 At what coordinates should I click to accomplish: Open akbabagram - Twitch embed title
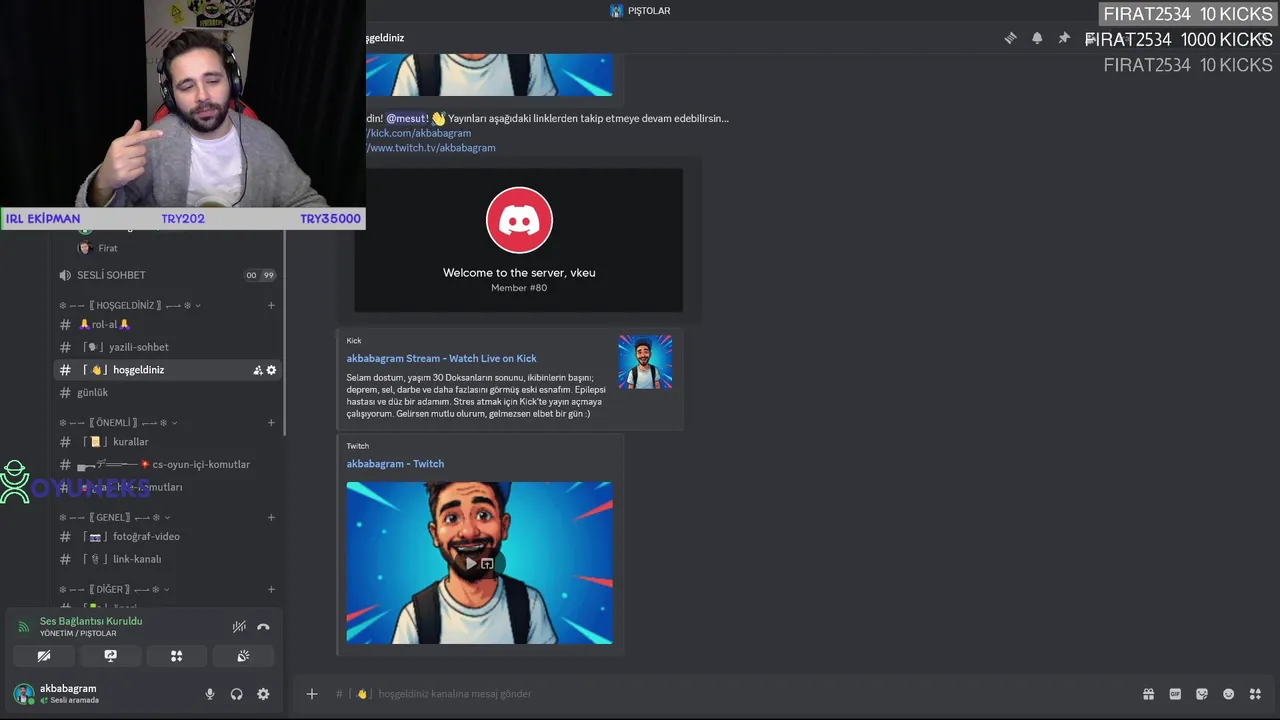tap(395, 464)
